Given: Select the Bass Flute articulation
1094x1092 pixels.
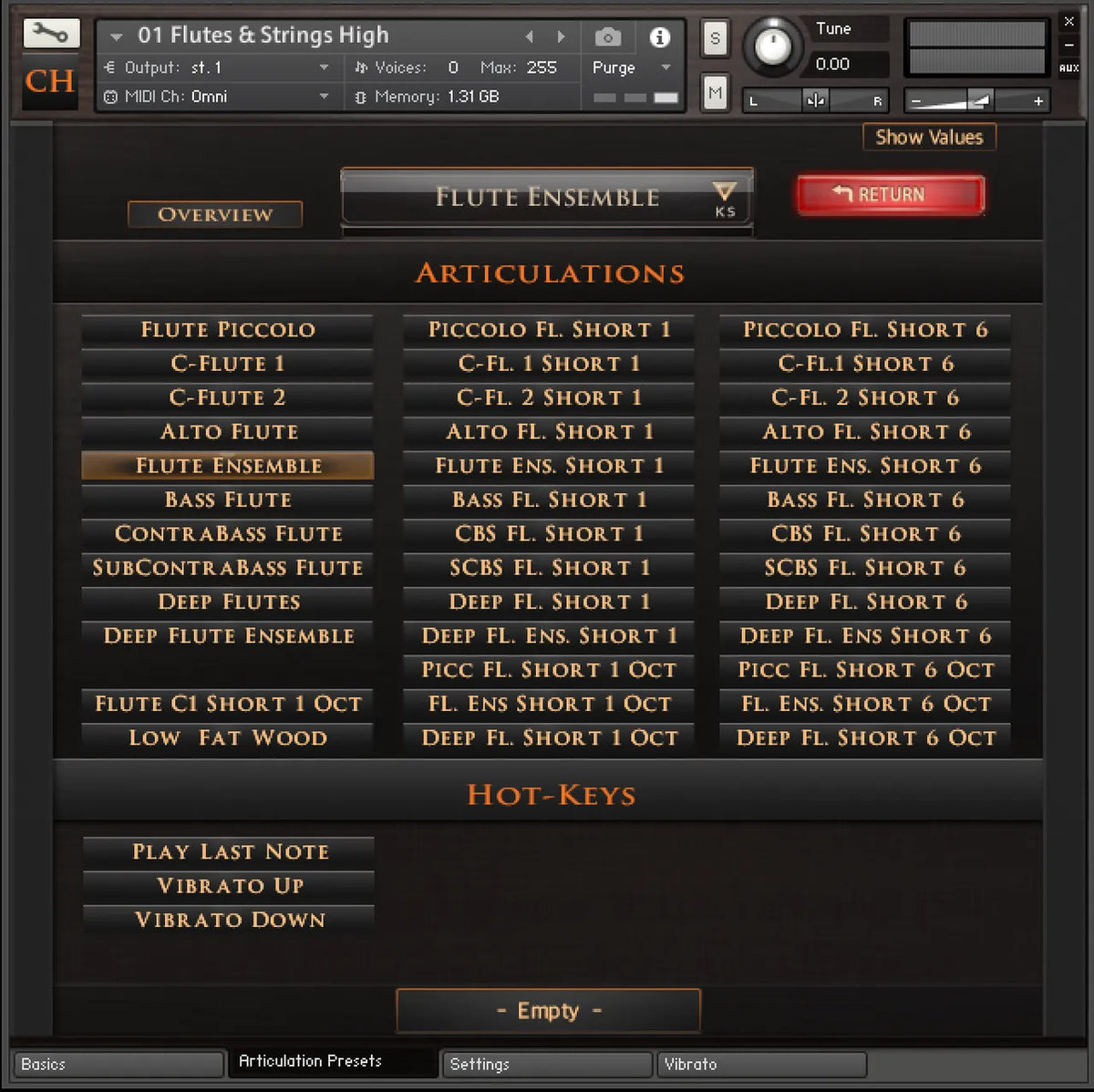Looking at the screenshot, I should tap(228, 500).
